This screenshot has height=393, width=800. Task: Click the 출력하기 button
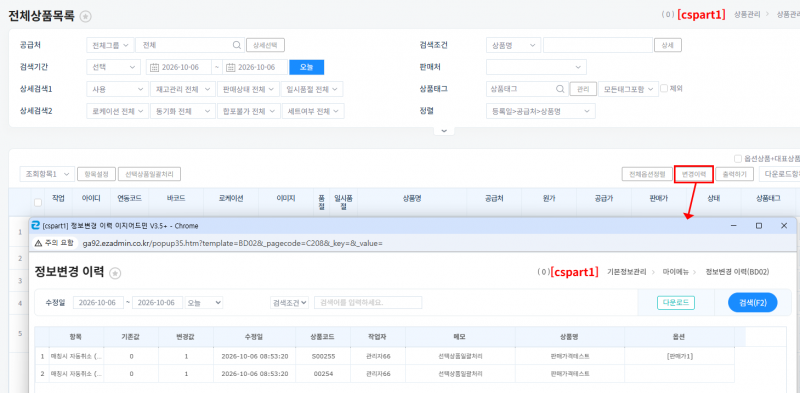coord(734,174)
